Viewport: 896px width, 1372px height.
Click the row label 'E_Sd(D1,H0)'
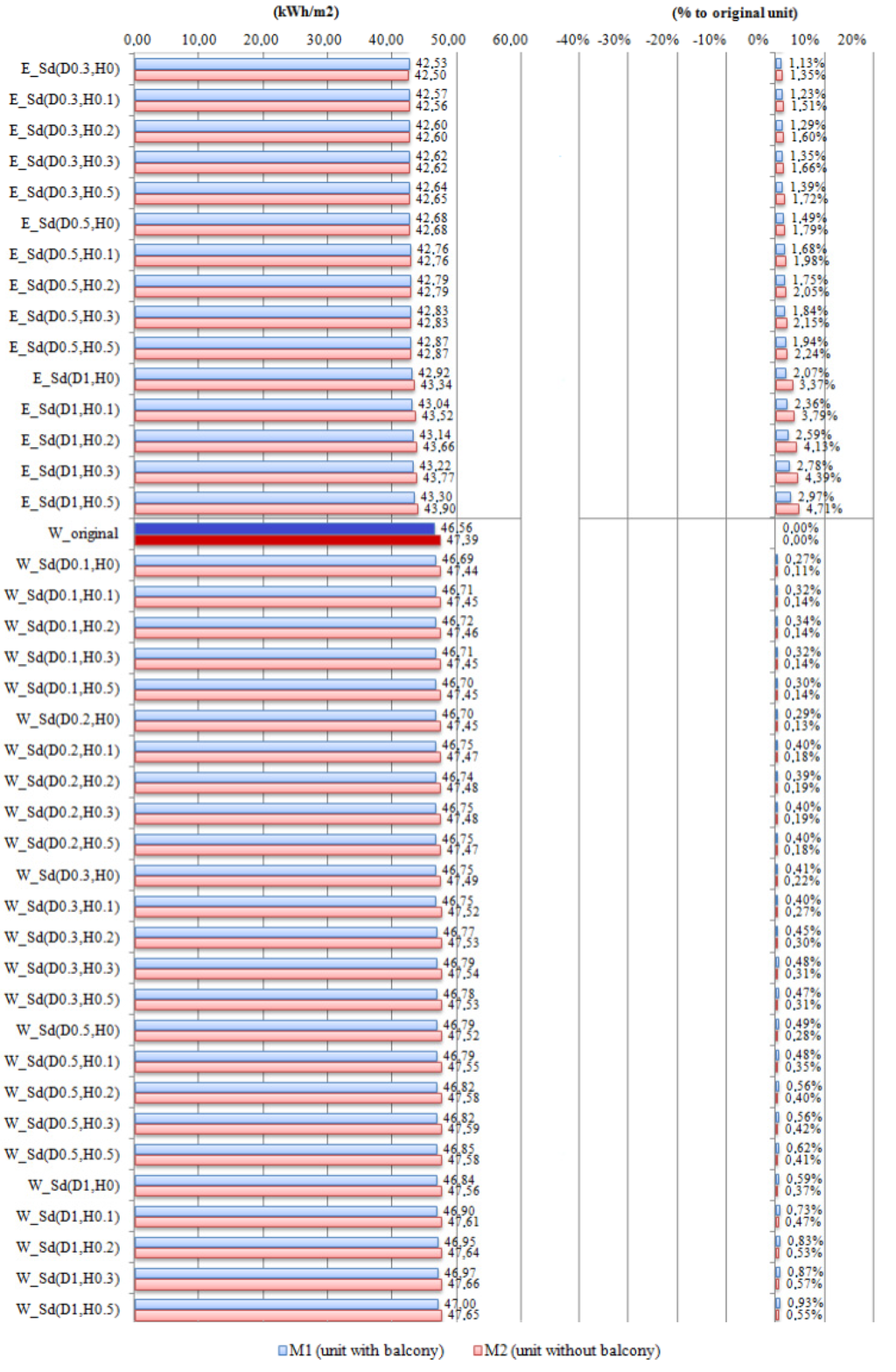76,378
